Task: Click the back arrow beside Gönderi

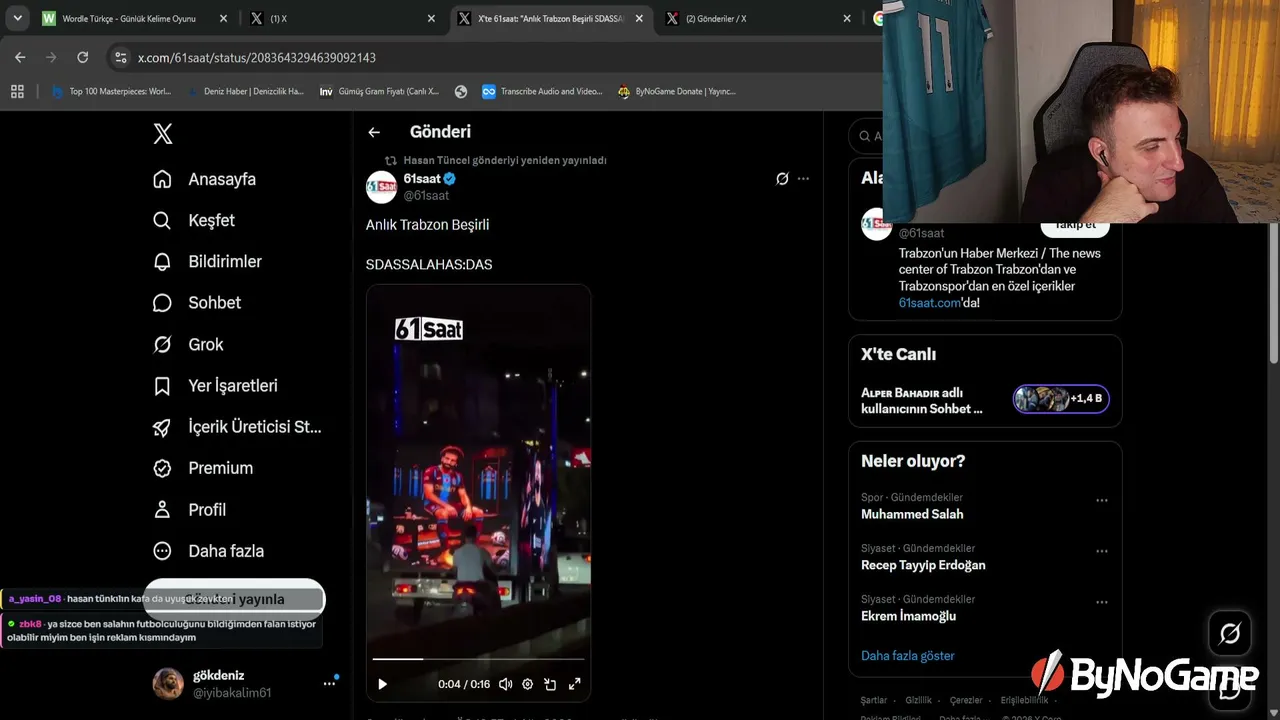Action: [x=374, y=132]
